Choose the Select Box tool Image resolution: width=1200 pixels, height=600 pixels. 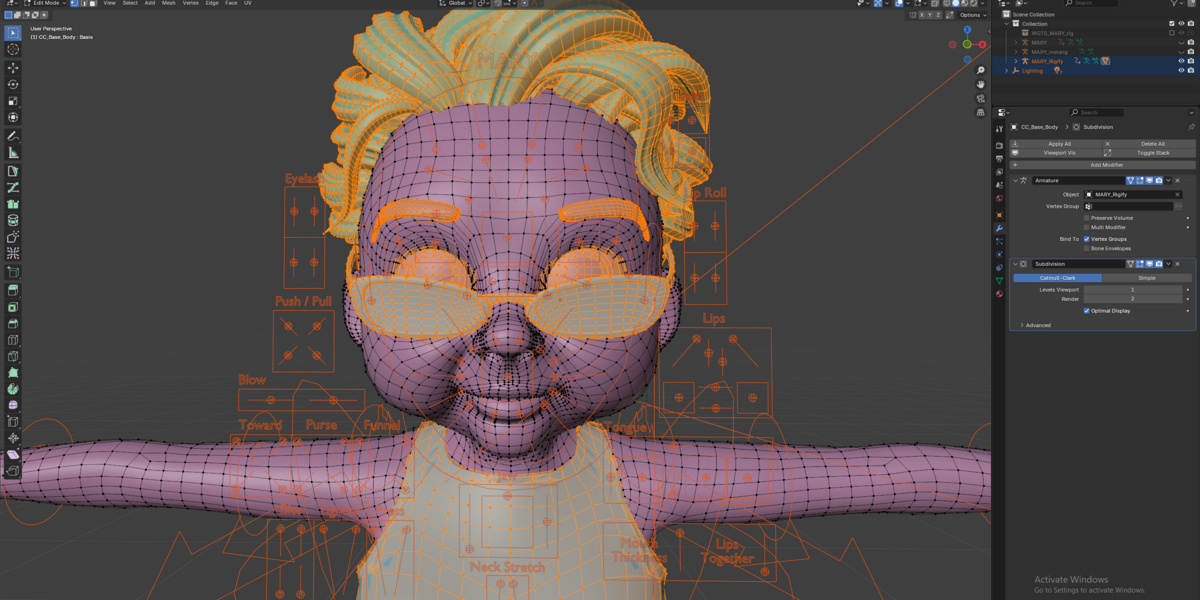click(13, 33)
